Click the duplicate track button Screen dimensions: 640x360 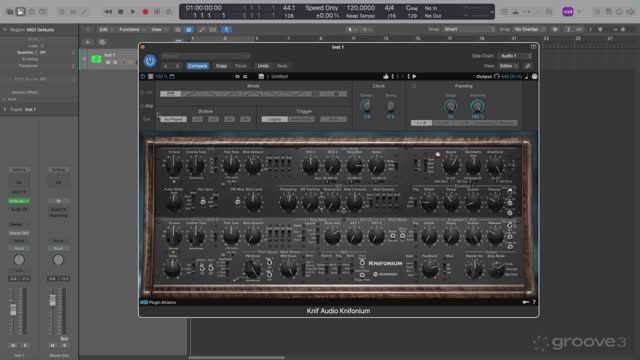[102, 42]
